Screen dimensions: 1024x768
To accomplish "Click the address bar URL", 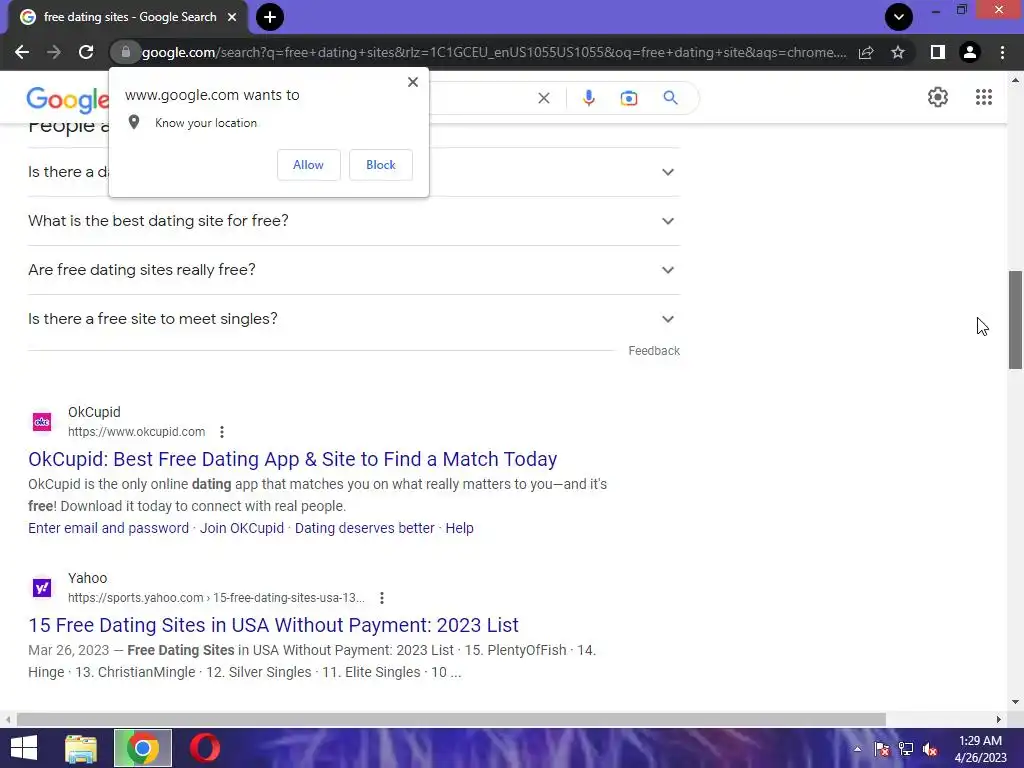I will pyautogui.click(x=494, y=52).
